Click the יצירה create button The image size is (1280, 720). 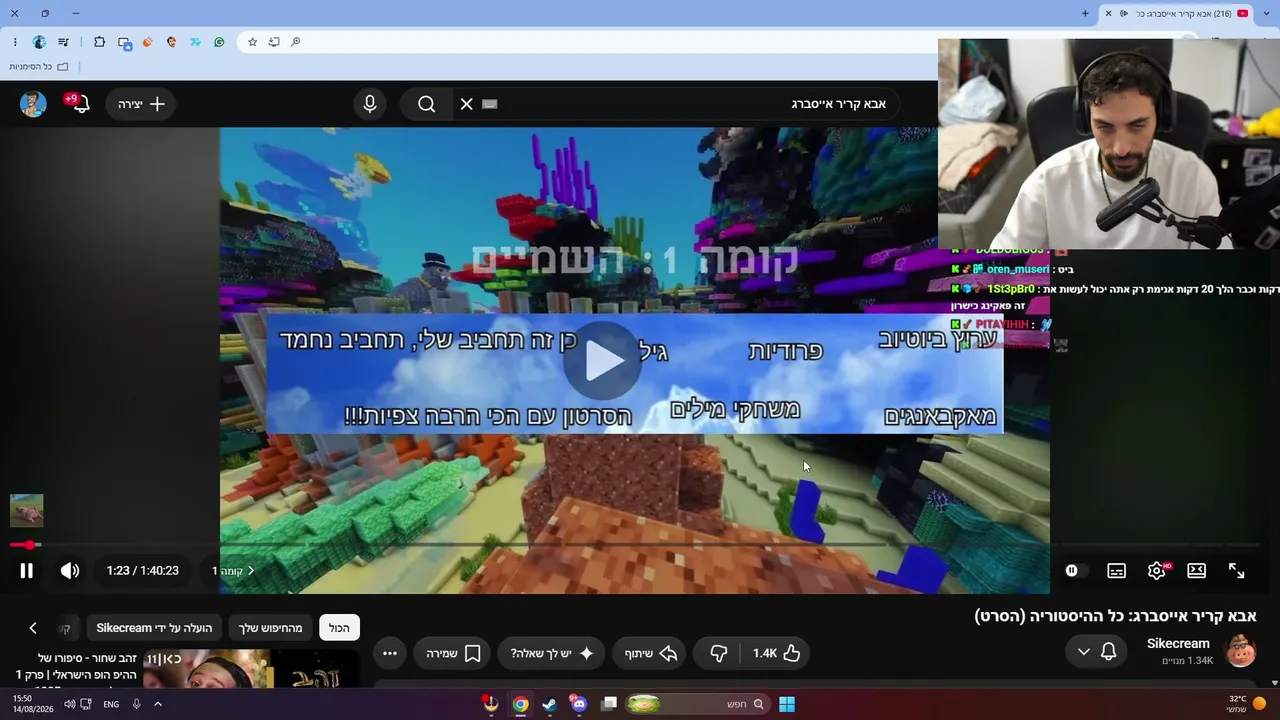(x=141, y=104)
